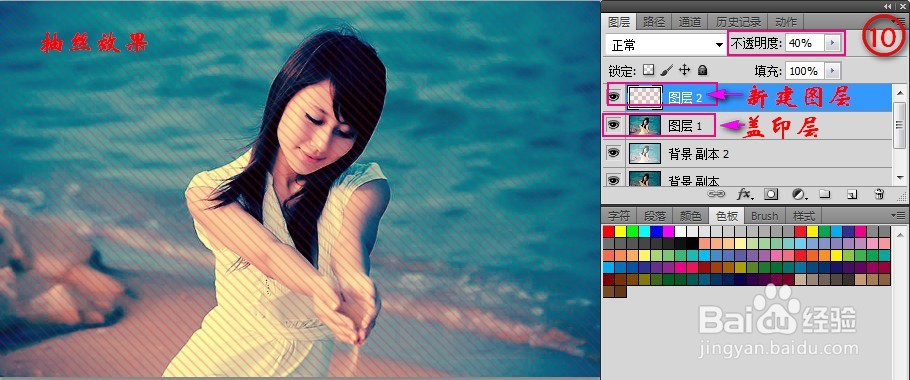Switch to 动作 tab
This screenshot has height=380, width=910.
tap(786, 22)
